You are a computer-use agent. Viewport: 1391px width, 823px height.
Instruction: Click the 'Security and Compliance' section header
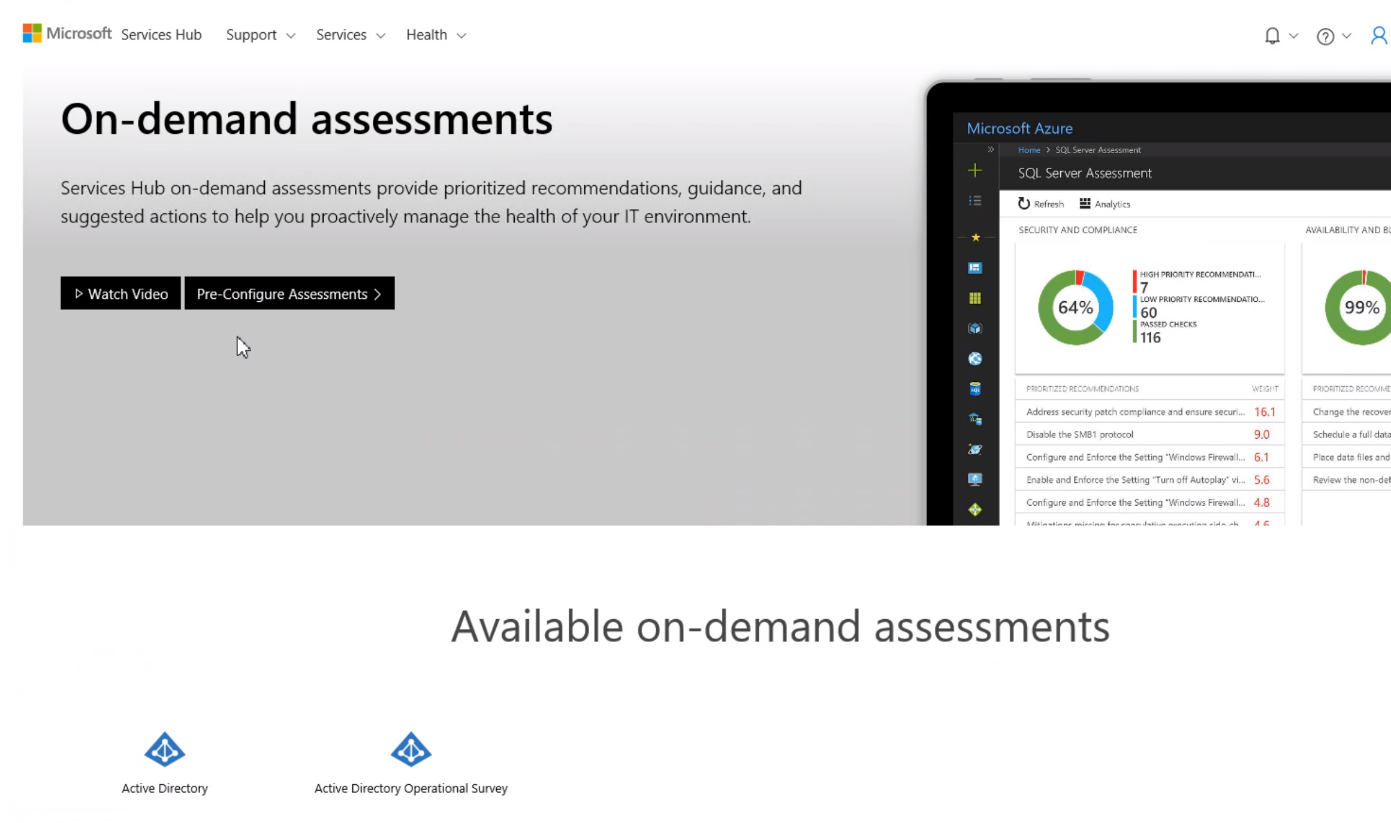1078,230
